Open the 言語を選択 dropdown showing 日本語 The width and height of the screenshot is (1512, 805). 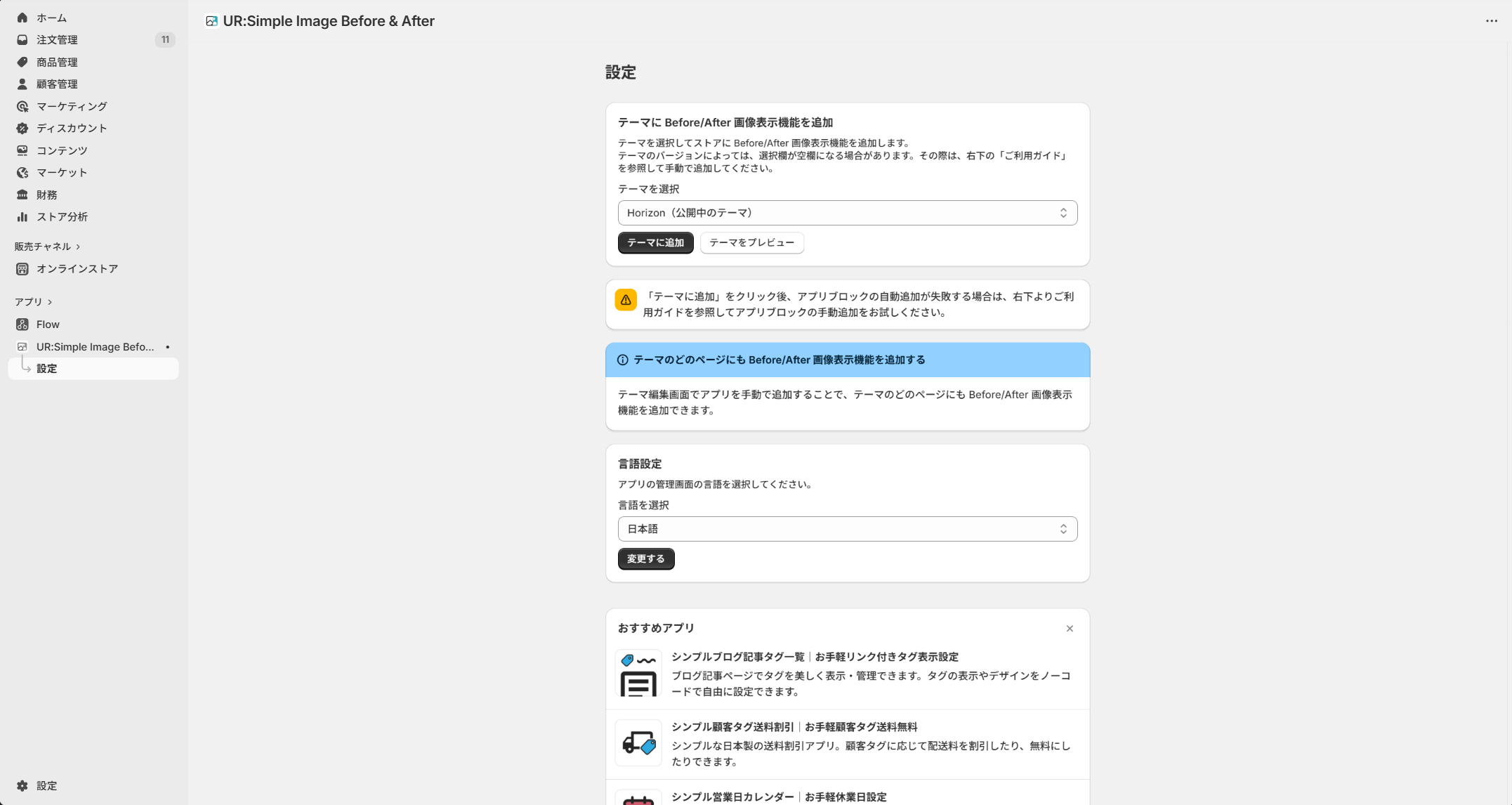(846, 528)
